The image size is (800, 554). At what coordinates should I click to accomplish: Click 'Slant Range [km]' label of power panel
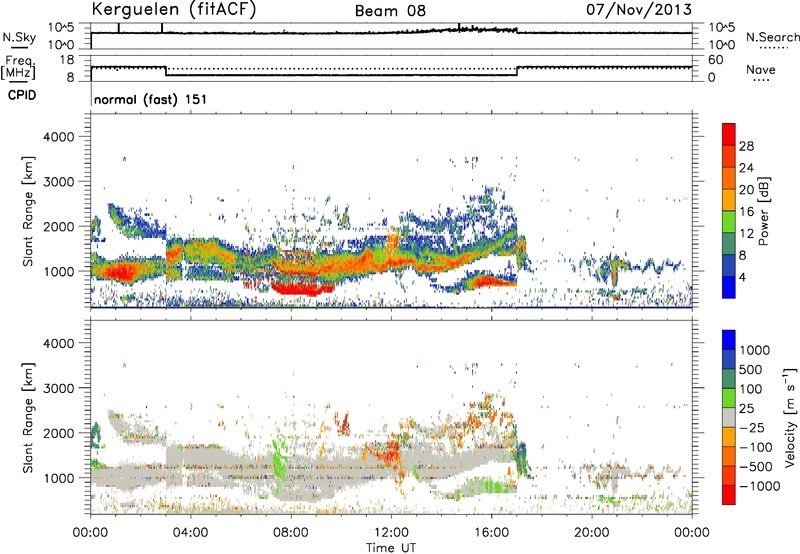tap(28, 211)
